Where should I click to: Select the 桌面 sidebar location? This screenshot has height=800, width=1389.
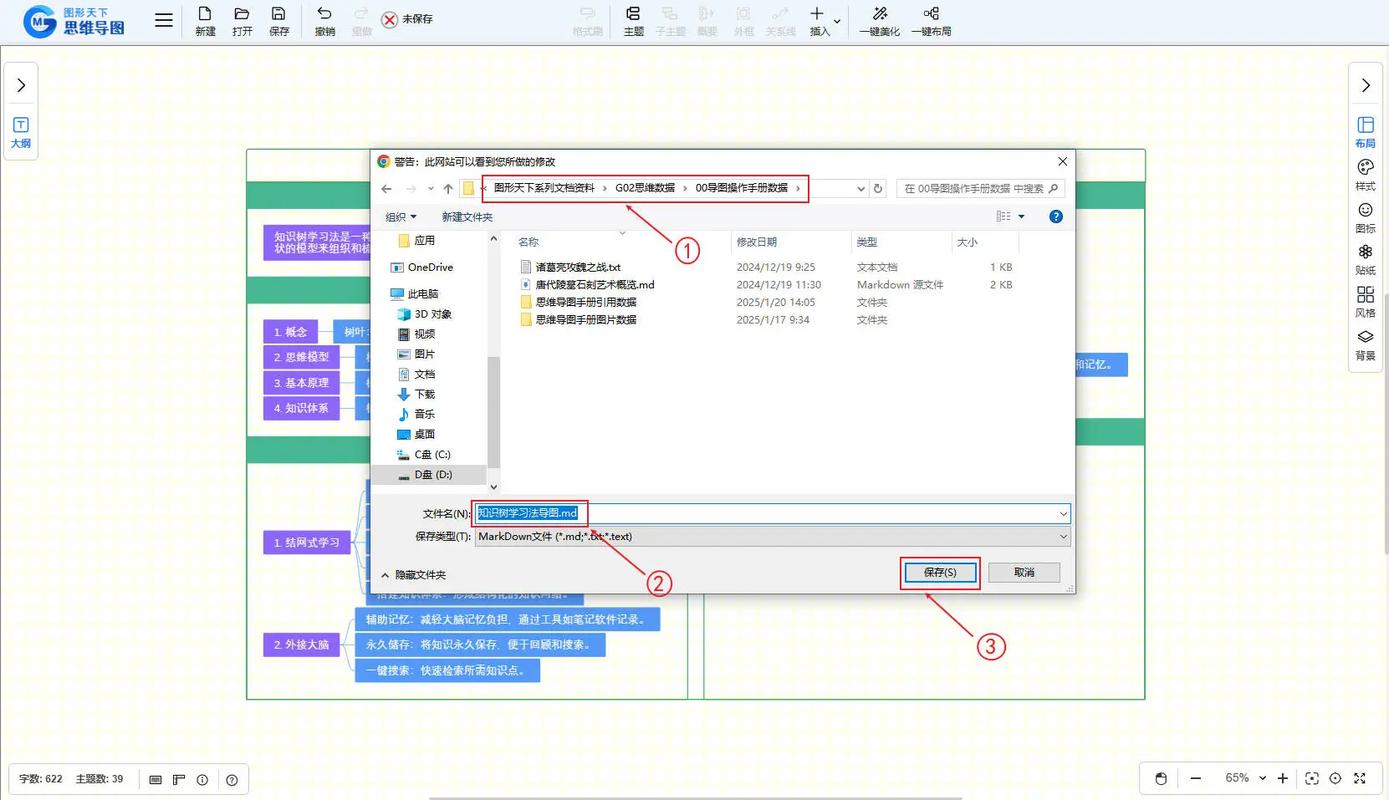[x=424, y=434]
